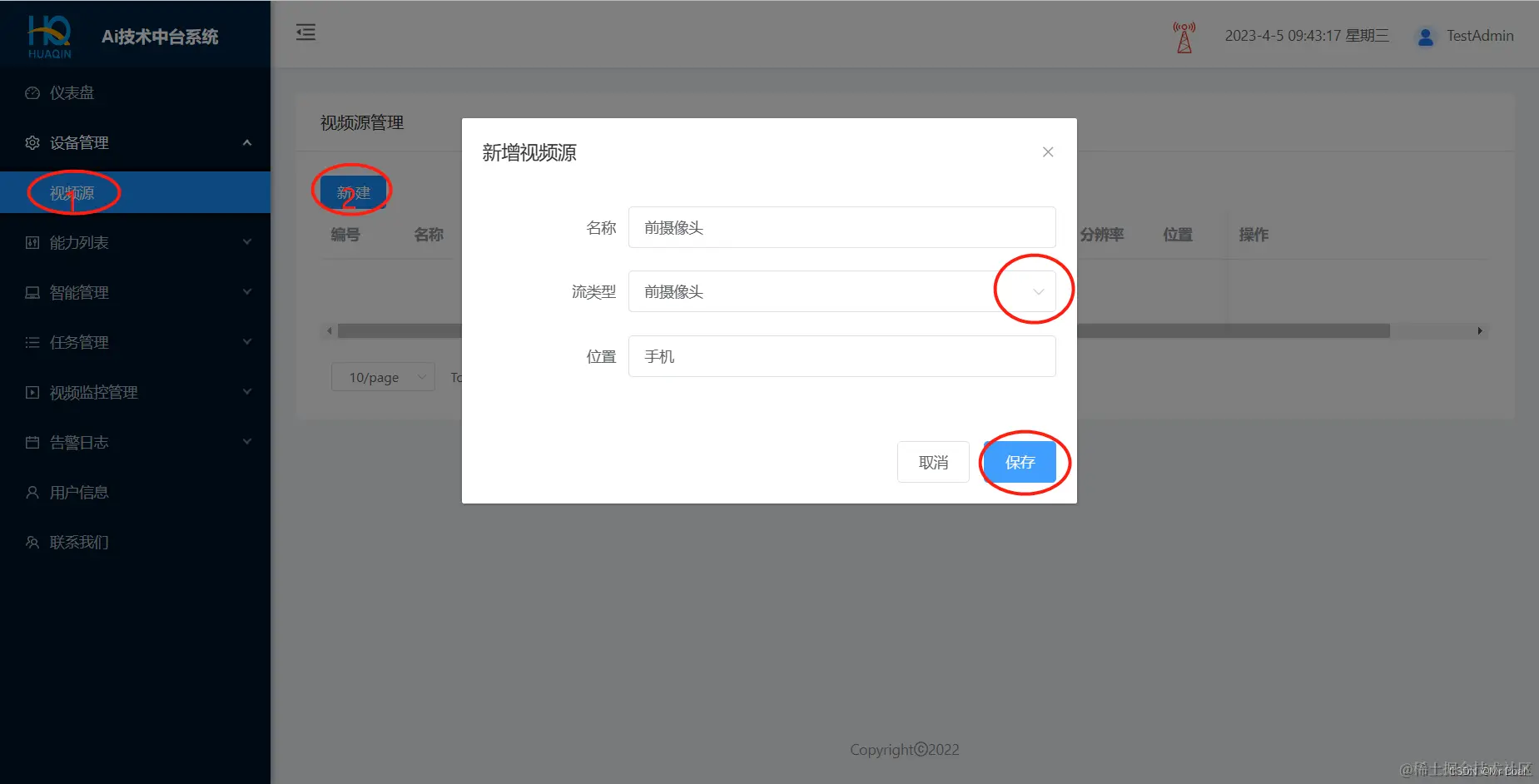This screenshot has height=784, width=1539.
Task: Click the list icon beside 任务管理
Action: coord(32,342)
